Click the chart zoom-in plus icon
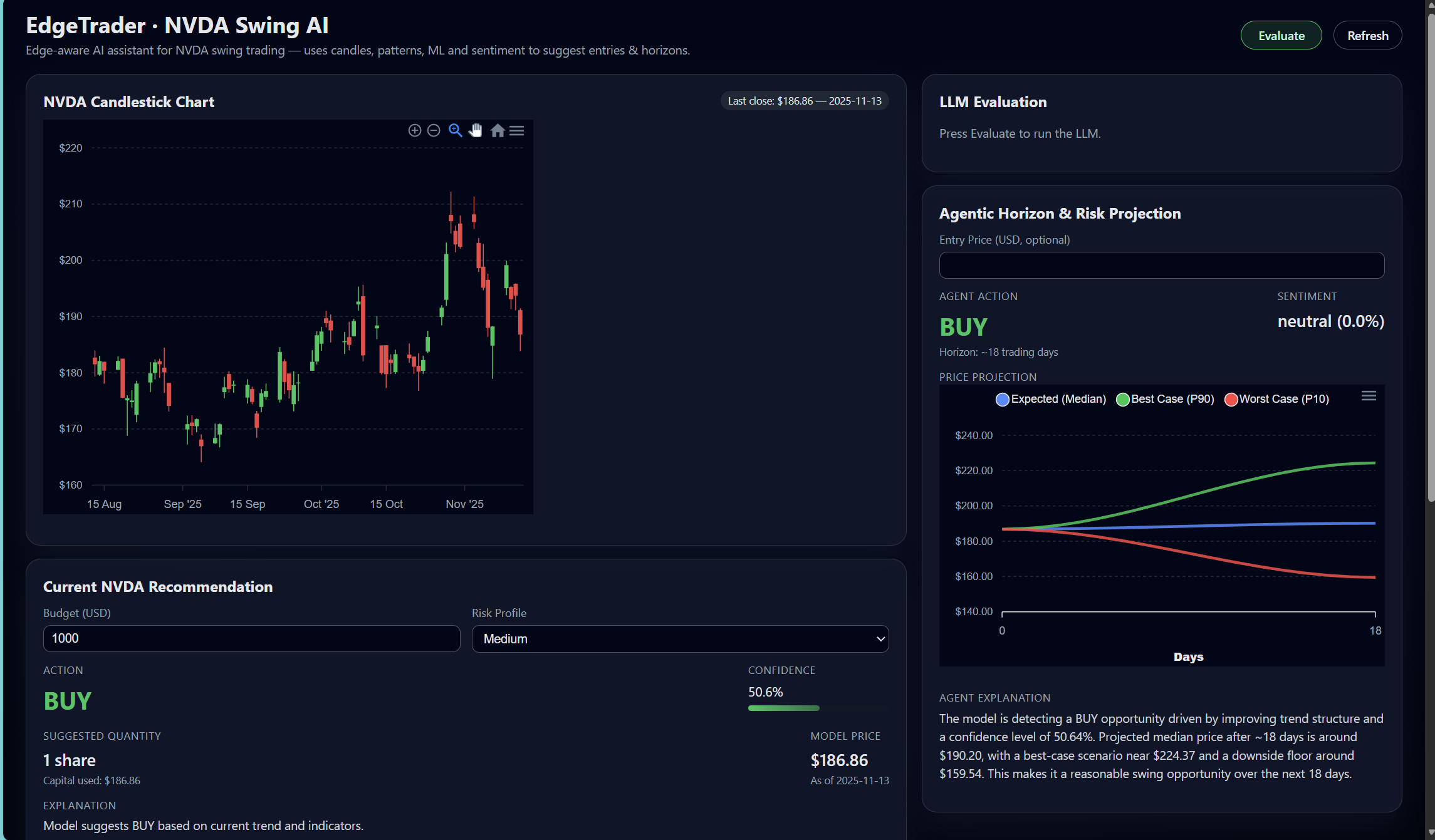Viewport: 1435px width, 840px height. 414,130
